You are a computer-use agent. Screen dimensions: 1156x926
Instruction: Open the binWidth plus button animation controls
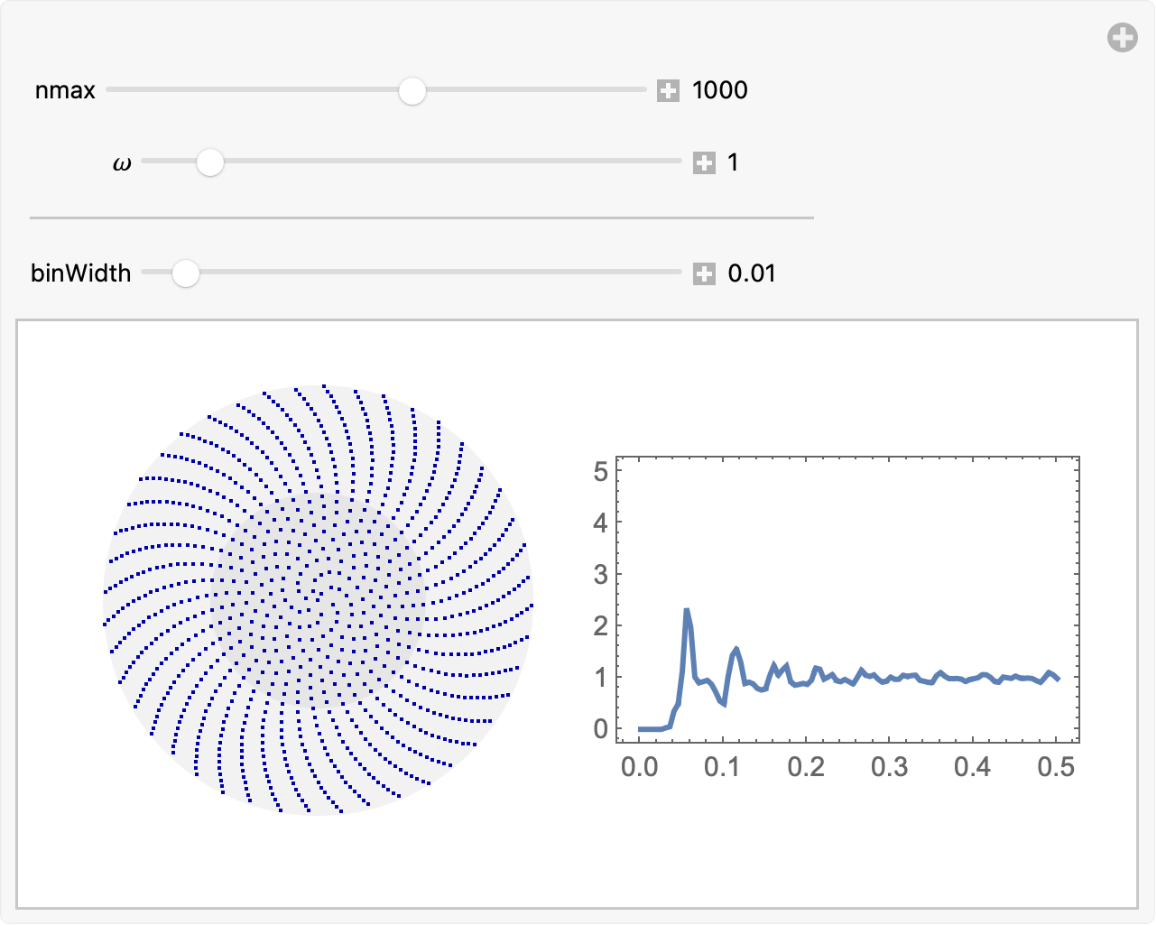tap(704, 273)
